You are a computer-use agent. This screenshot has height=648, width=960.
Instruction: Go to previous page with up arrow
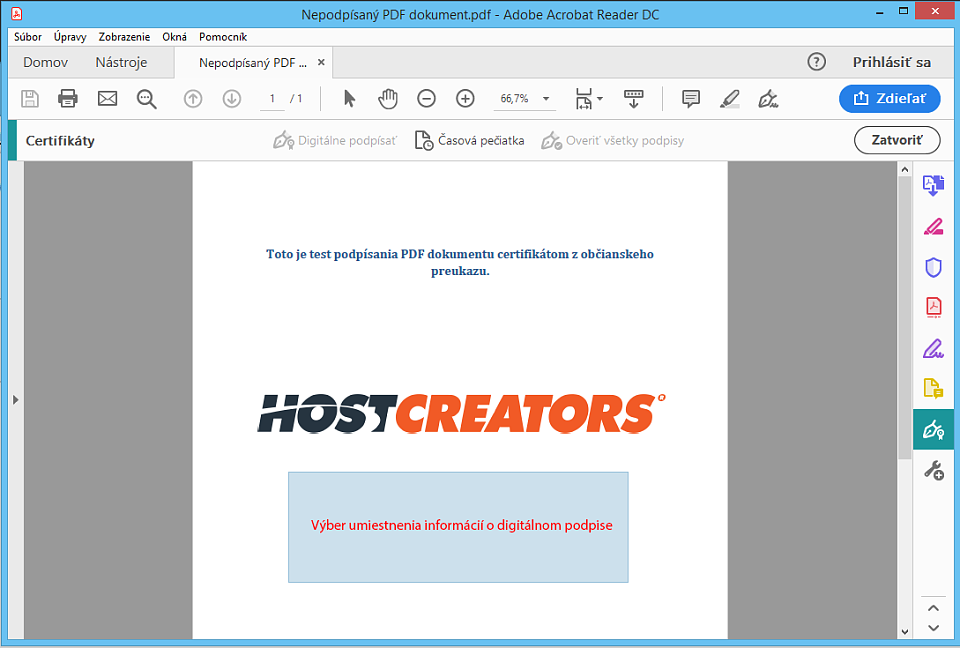193,99
